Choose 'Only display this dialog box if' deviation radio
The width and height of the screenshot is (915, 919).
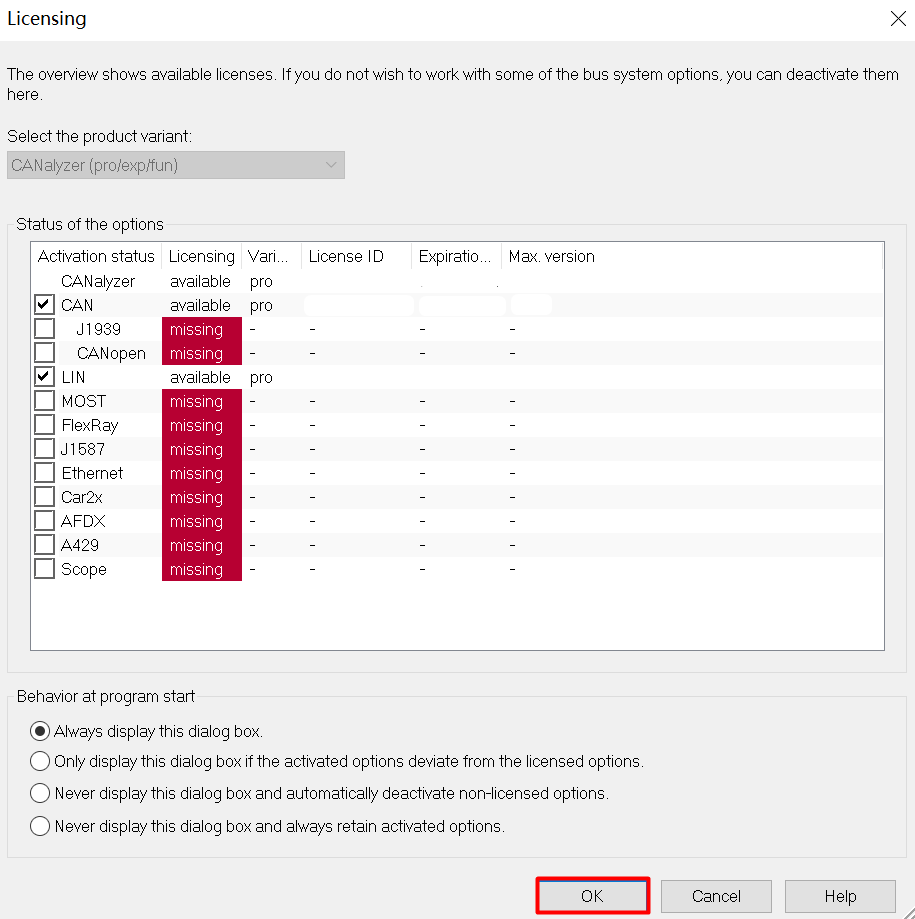pos(40,761)
